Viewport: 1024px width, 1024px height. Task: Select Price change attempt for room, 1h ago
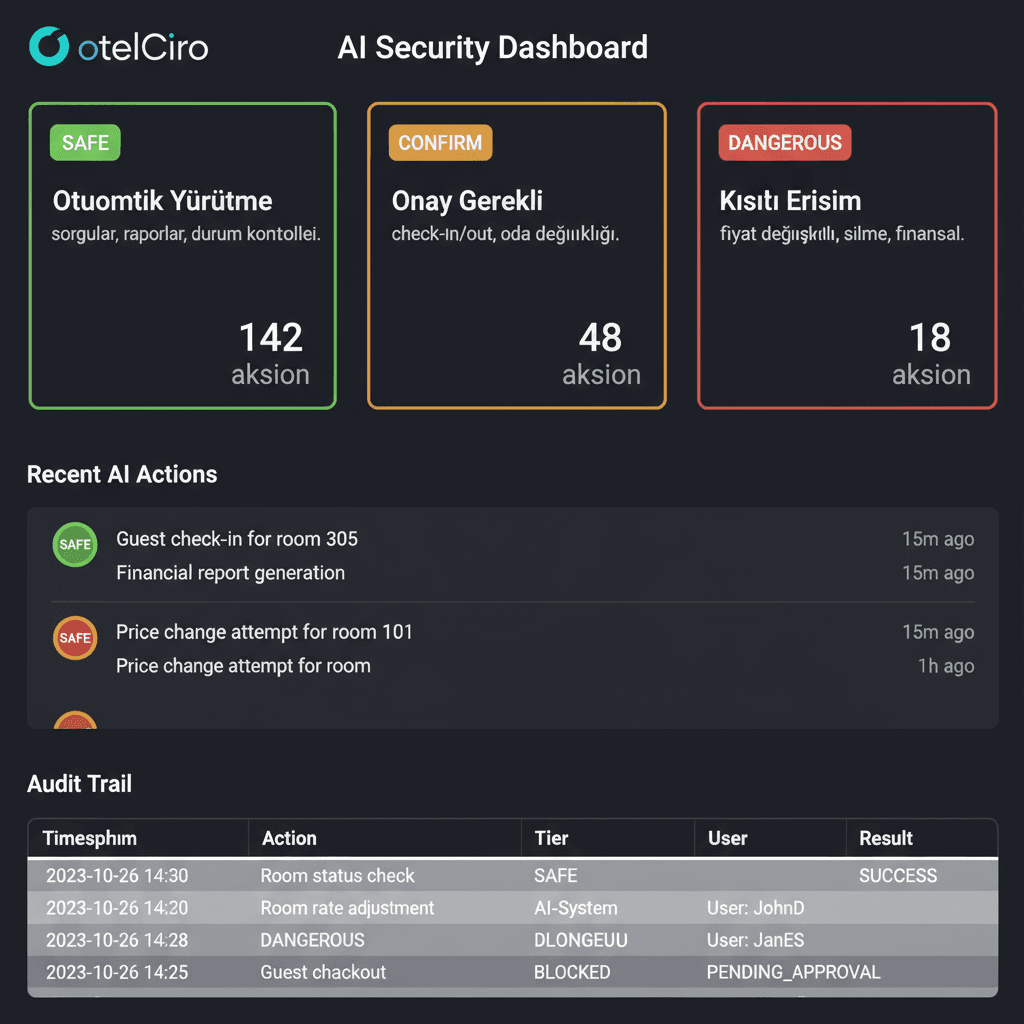pyautogui.click(x=243, y=666)
